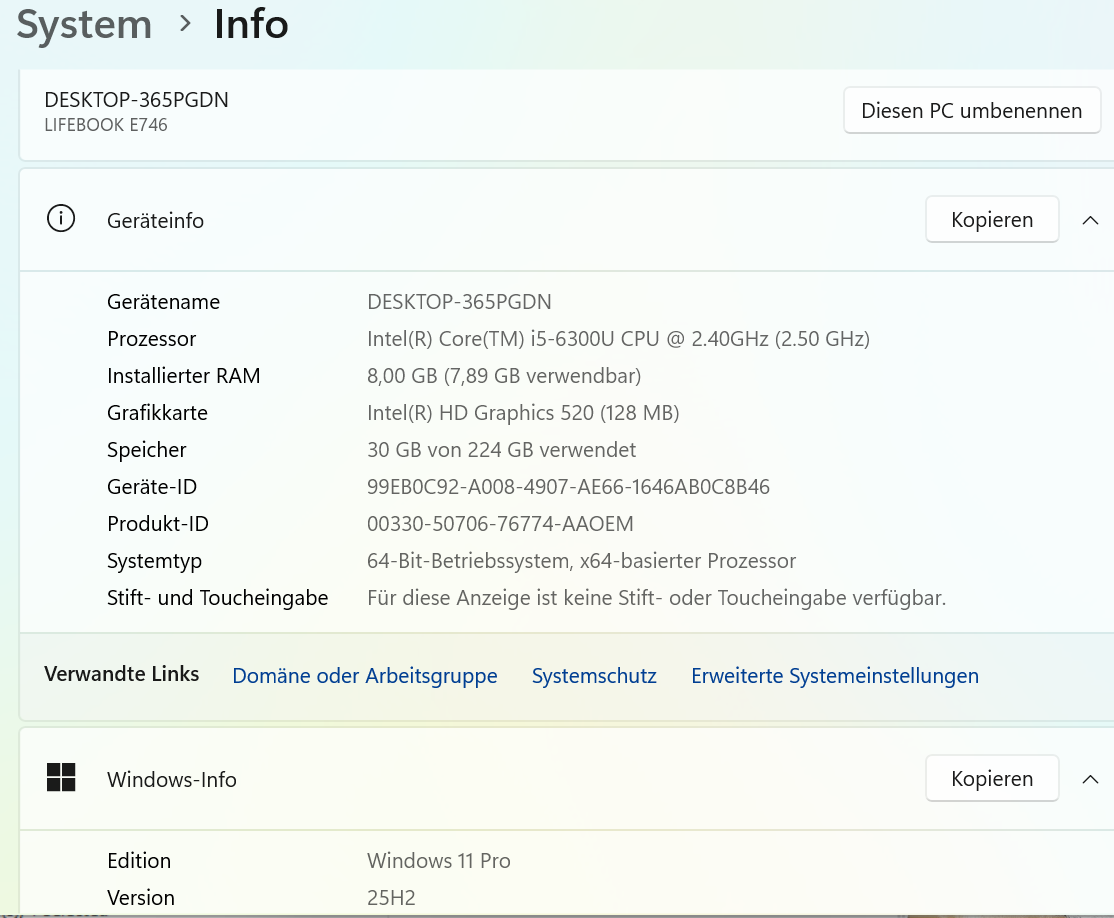The image size is (1114, 918).
Task: Select product ID 00330-50706-76774-AAOEM
Action: pos(500,524)
